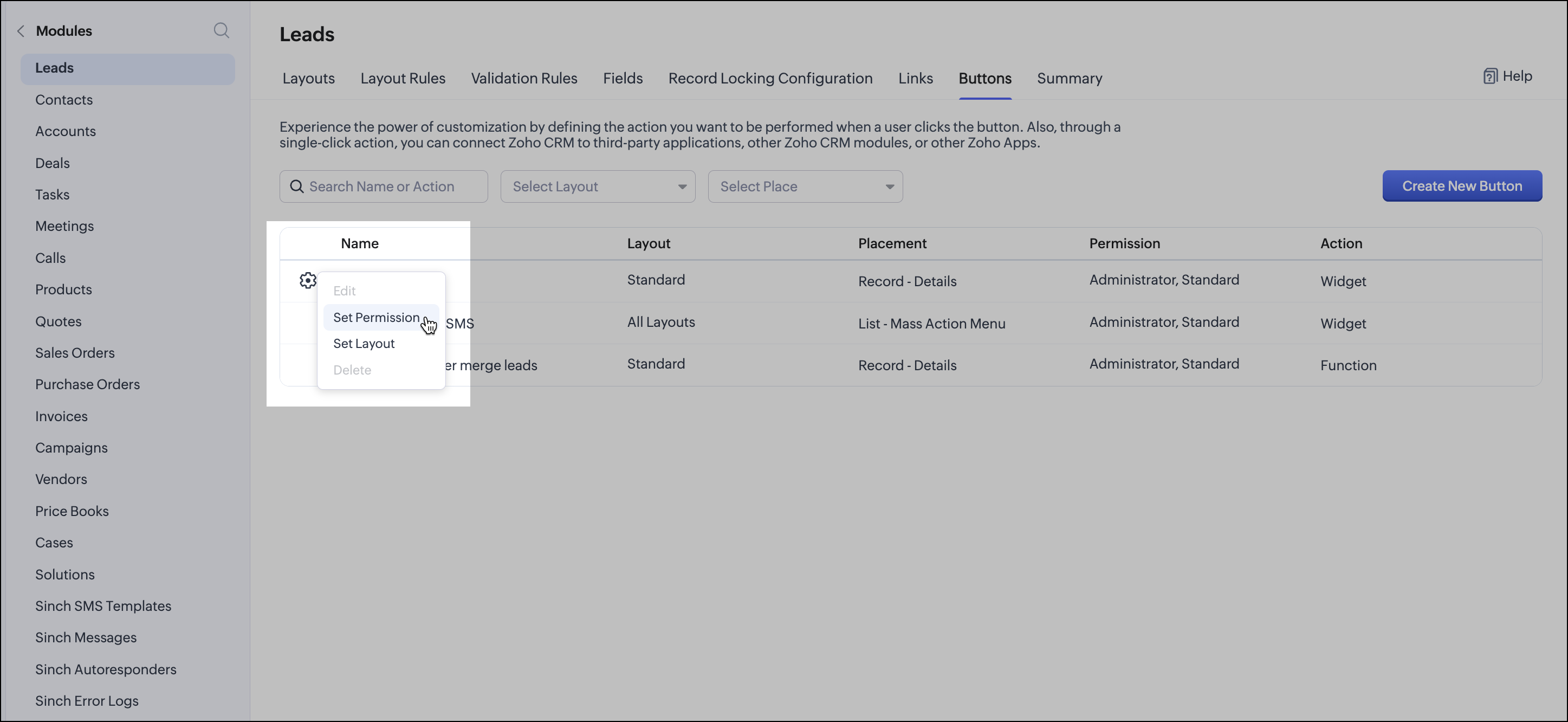
Task: Click the back chevron next to Modules
Action: (21, 31)
